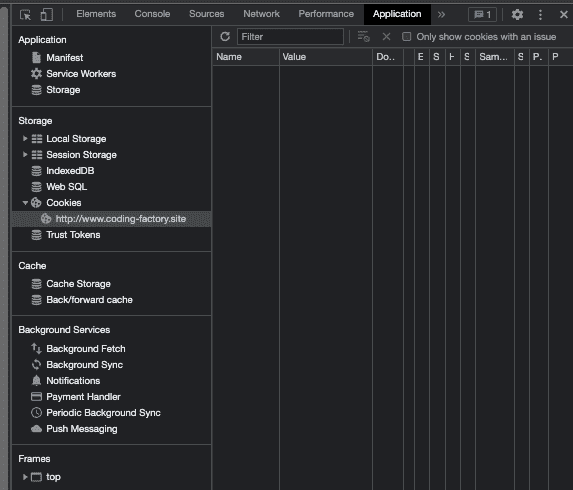
Task: Toggle the device toolbar icon
Action: (46, 15)
